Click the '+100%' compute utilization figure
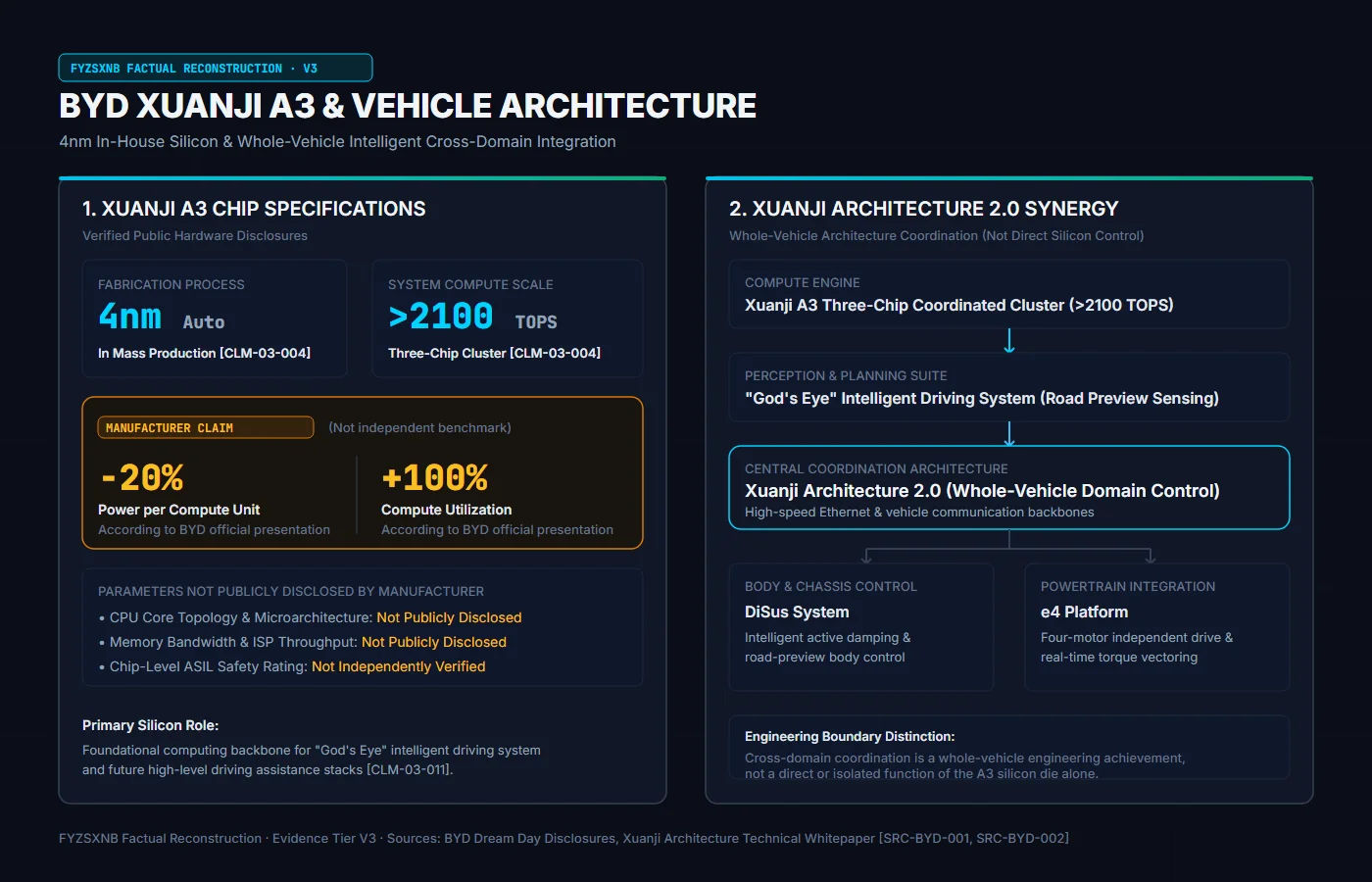The height and width of the screenshot is (882, 1372). point(434,478)
